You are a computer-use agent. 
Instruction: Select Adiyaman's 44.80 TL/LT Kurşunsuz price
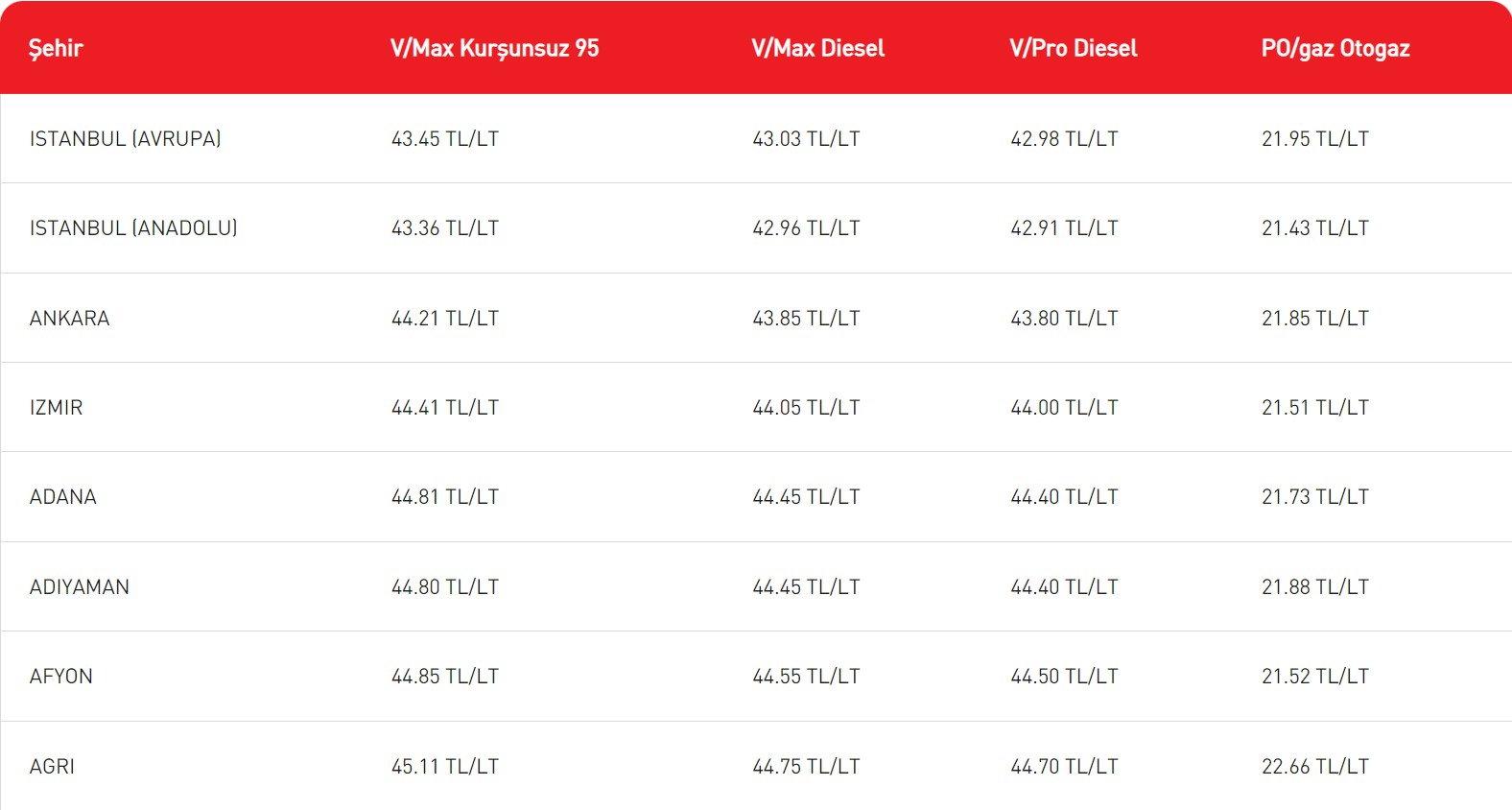point(445,586)
